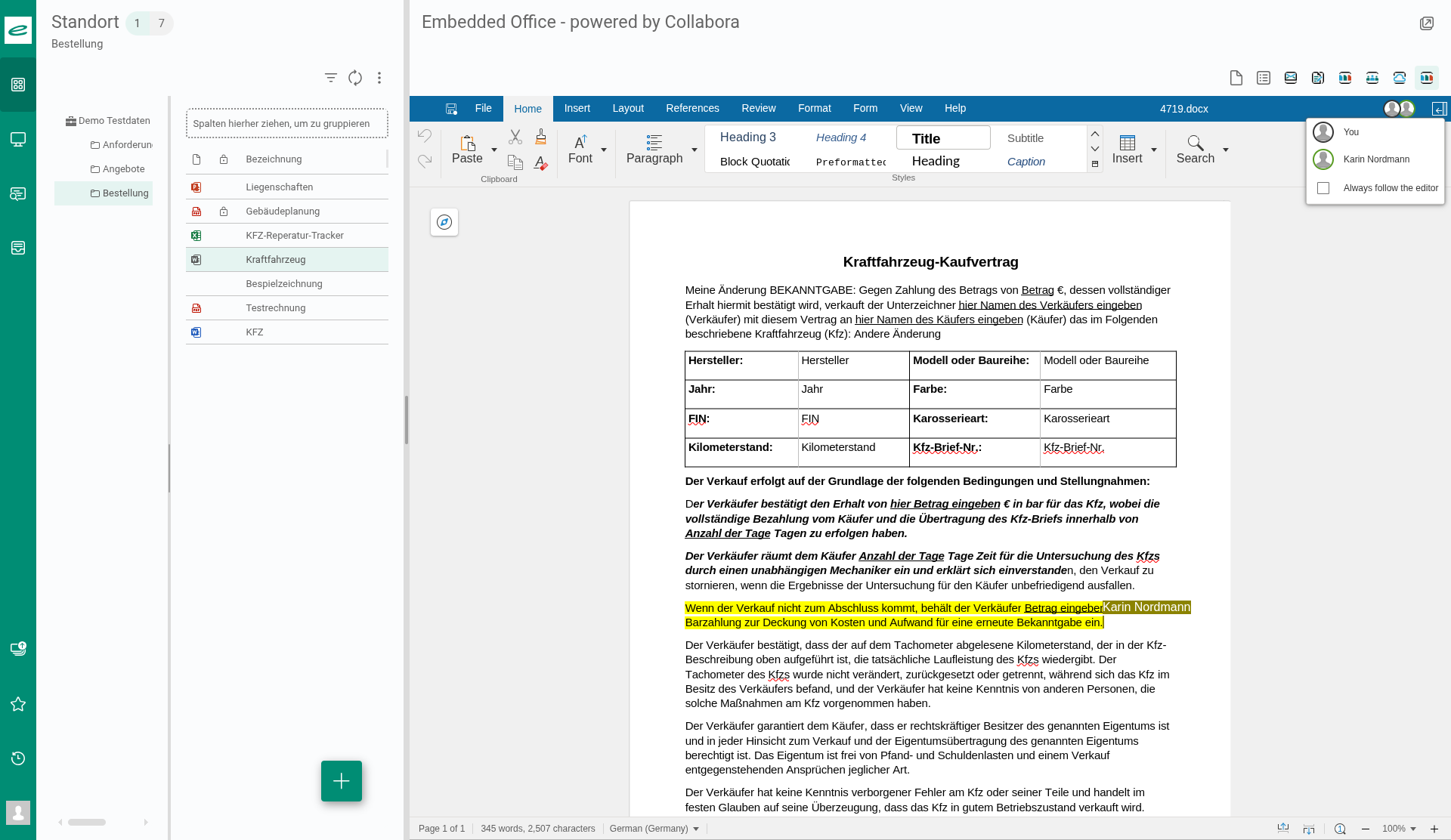Image resolution: width=1451 pixels, height=840 pixels.
Task: Click the Clear formatting icon
Action: click(x=540, y=162)
